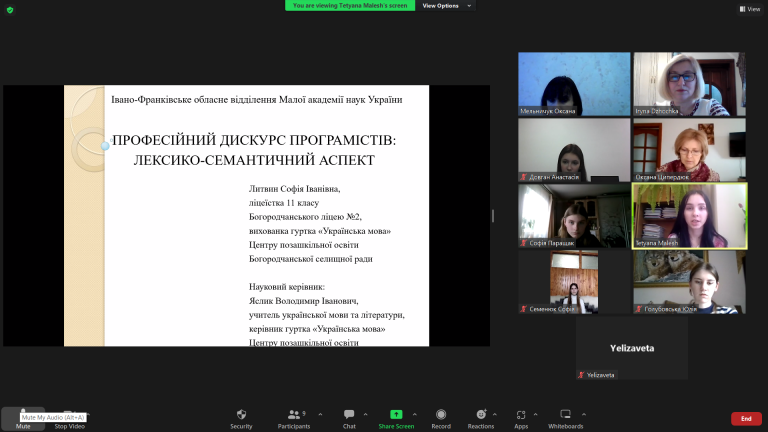Click the green encryption shield icon
This screenshot has height=432, width=768.
[10, 10]
